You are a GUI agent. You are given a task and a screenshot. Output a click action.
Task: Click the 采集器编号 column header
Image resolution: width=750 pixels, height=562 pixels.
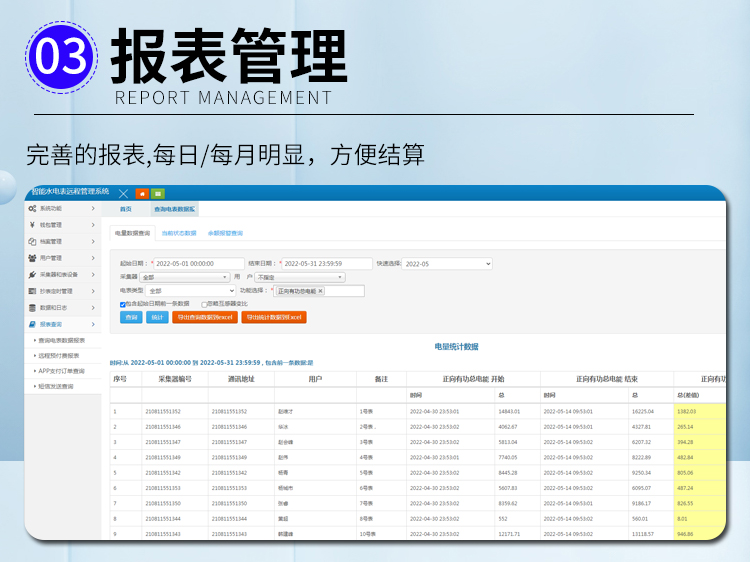[175, 379]
